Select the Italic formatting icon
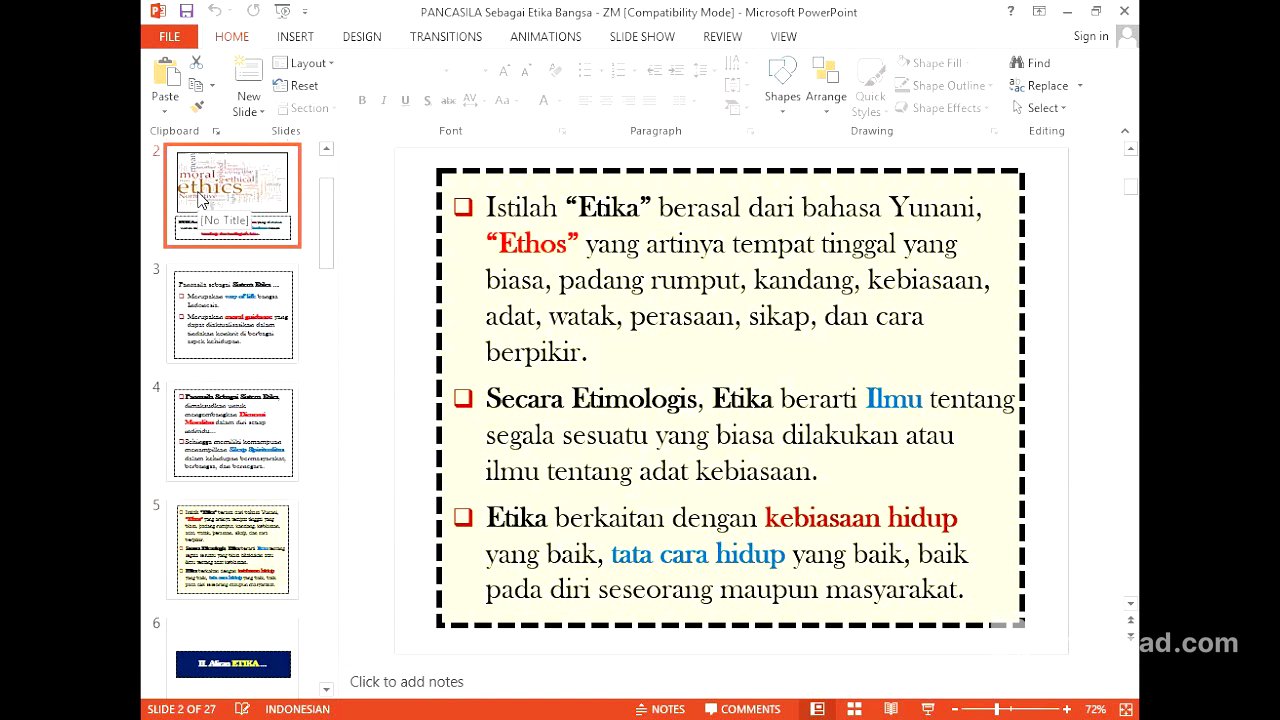The height and width of the screenshot is (720, 1280). (x=384, y=100)
